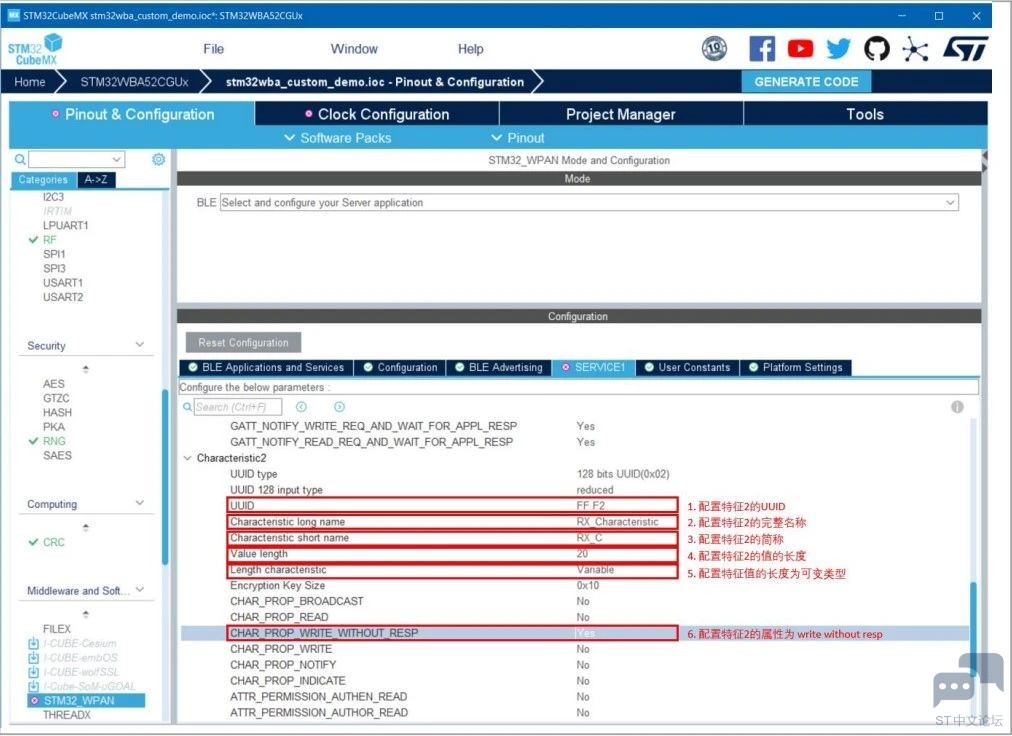Open the Window menu
This screenshot has width=1012, height=736.
(354, 49)
